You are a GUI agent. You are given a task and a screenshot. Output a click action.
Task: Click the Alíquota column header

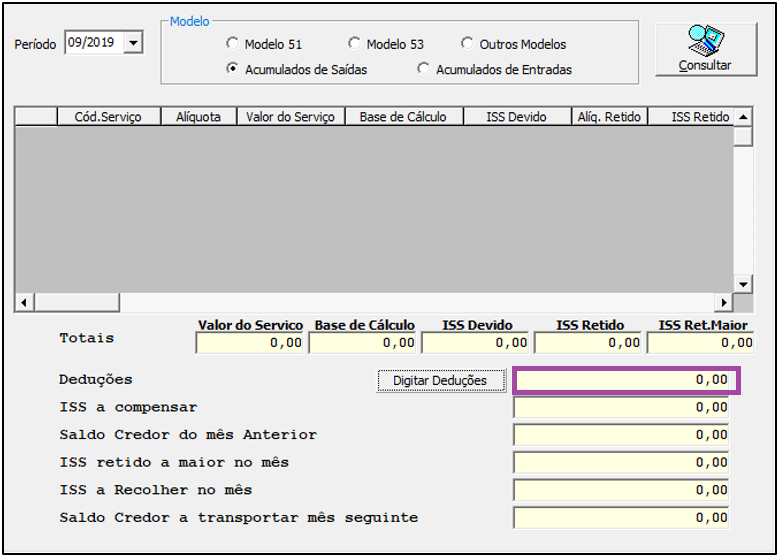(198, 117)
